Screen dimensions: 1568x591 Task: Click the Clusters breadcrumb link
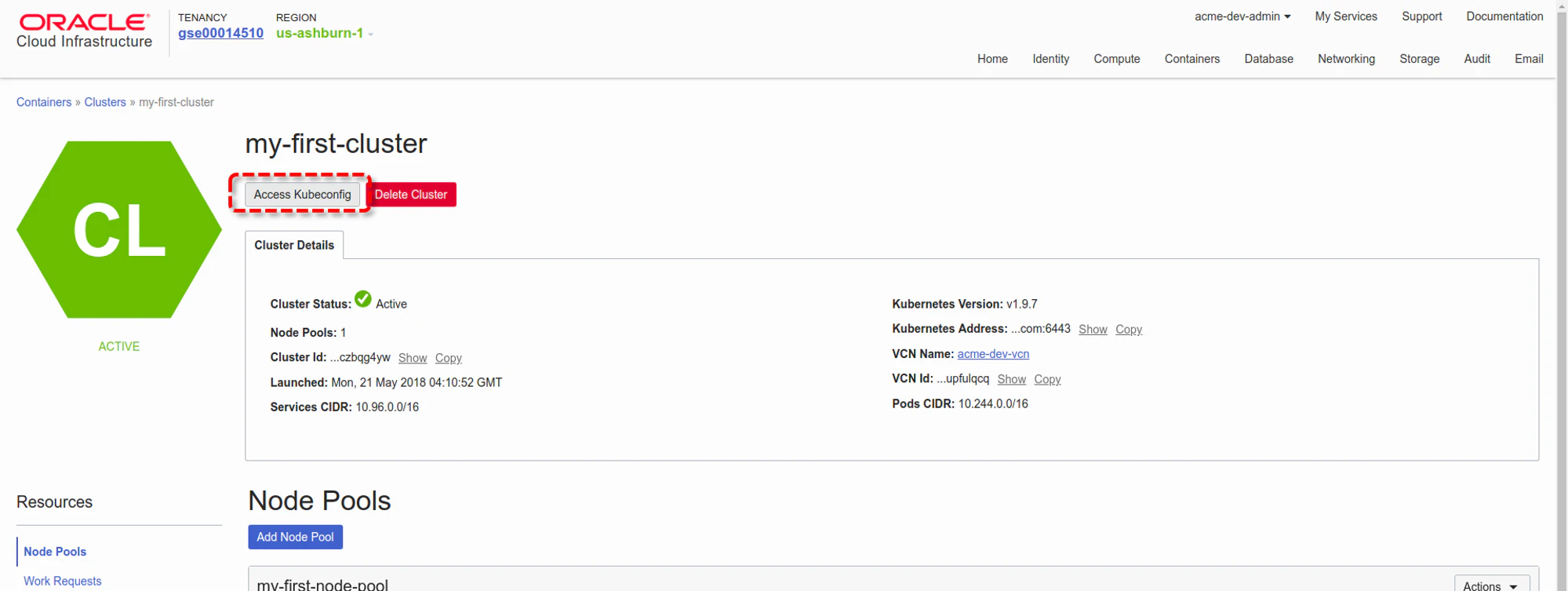coord(105,102)
